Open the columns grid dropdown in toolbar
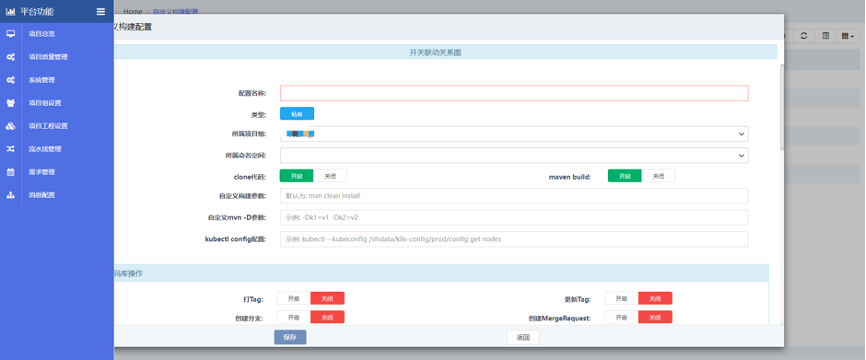 pos(848,36)
